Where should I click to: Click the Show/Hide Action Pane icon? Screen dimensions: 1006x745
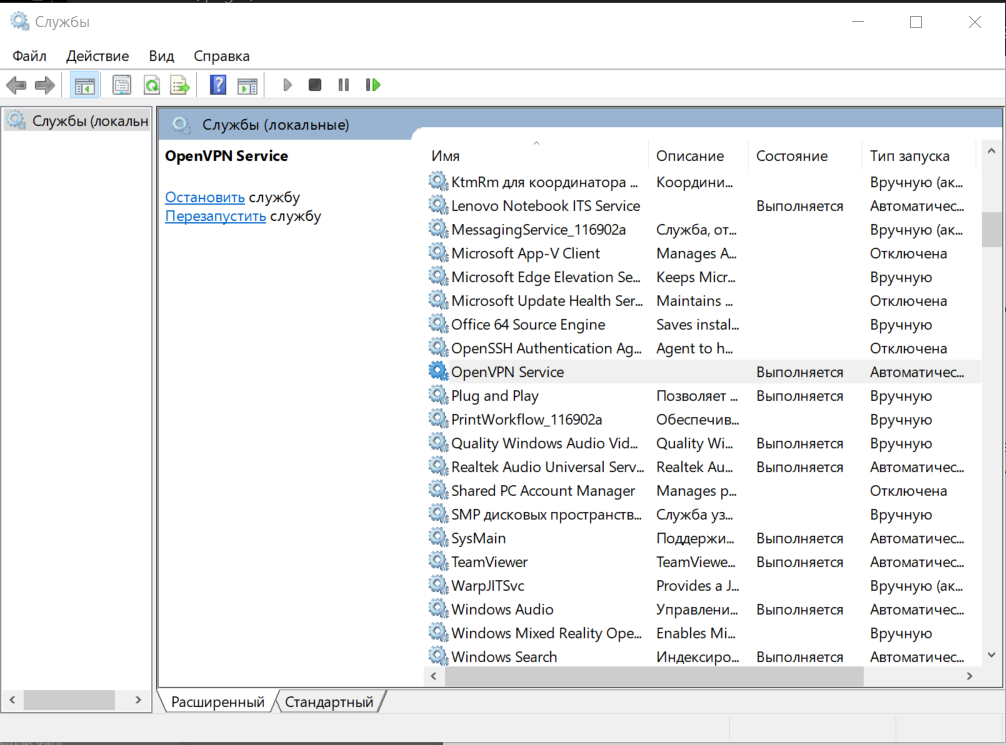(x=247, y=85)
